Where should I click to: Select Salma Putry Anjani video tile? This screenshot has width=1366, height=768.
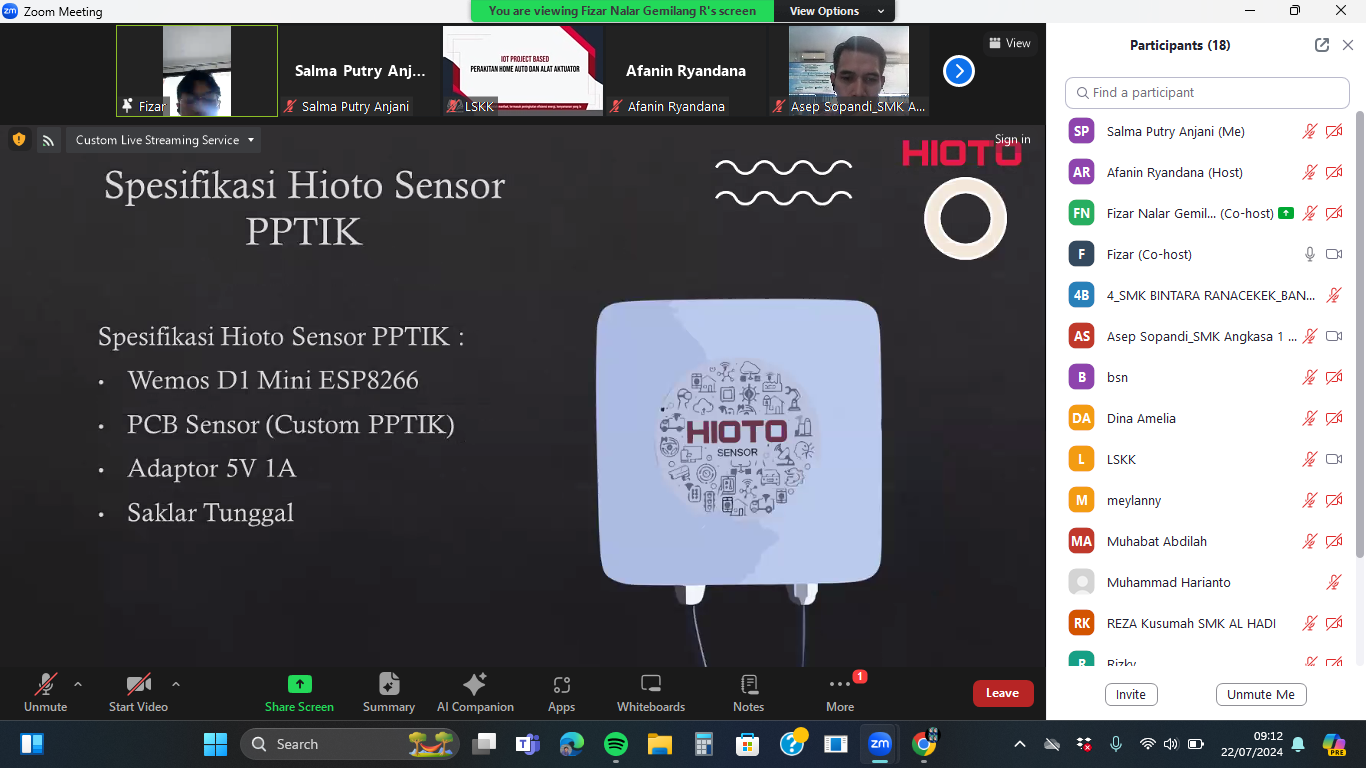(360, 71)
